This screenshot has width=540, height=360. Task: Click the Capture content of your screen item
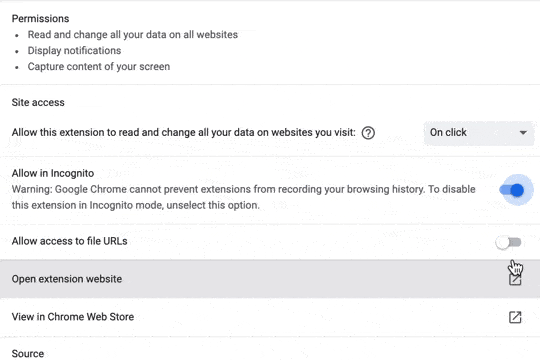pos(99,66)
